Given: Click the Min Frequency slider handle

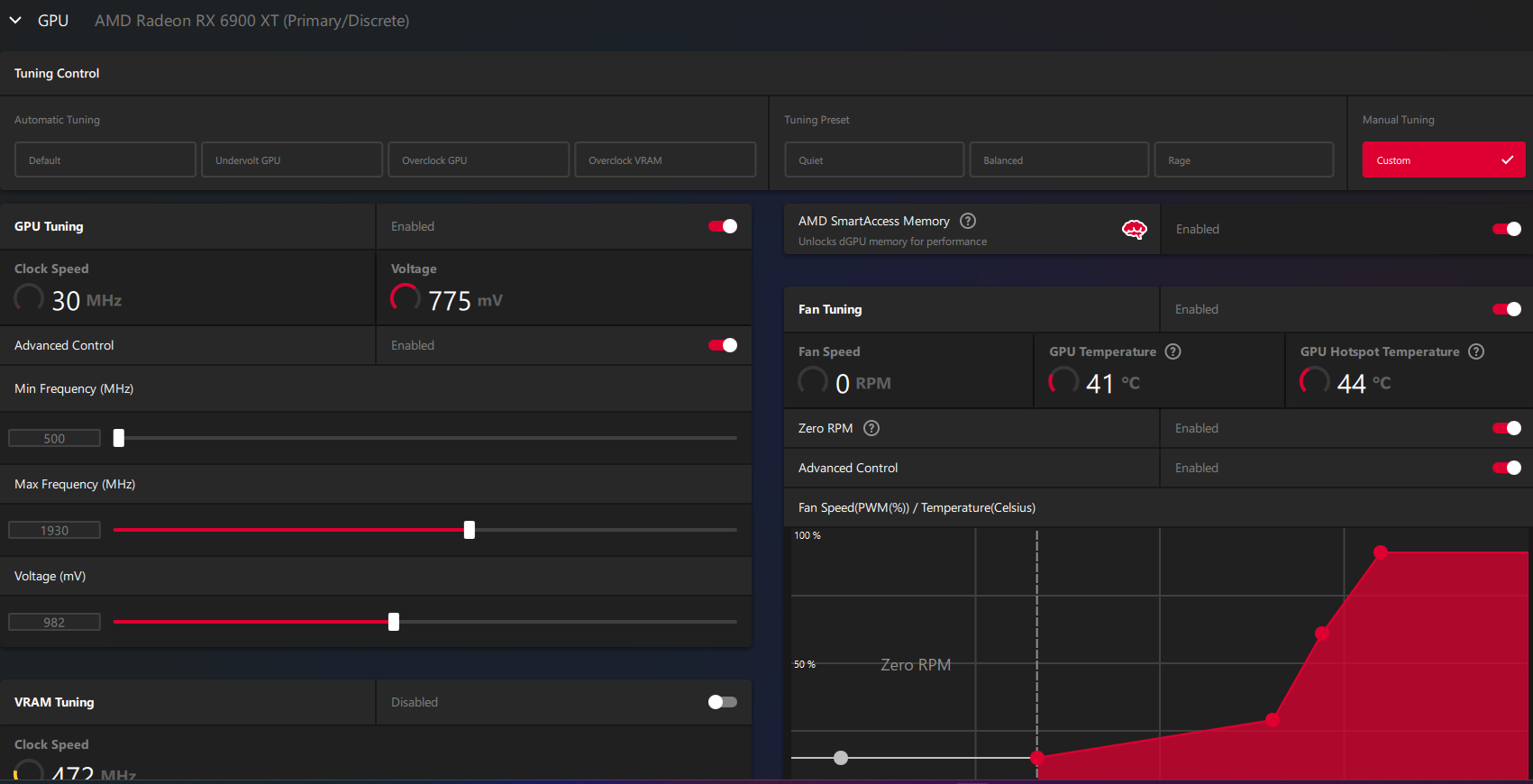Looking at the screenshot, I should [x=119, y=438].
